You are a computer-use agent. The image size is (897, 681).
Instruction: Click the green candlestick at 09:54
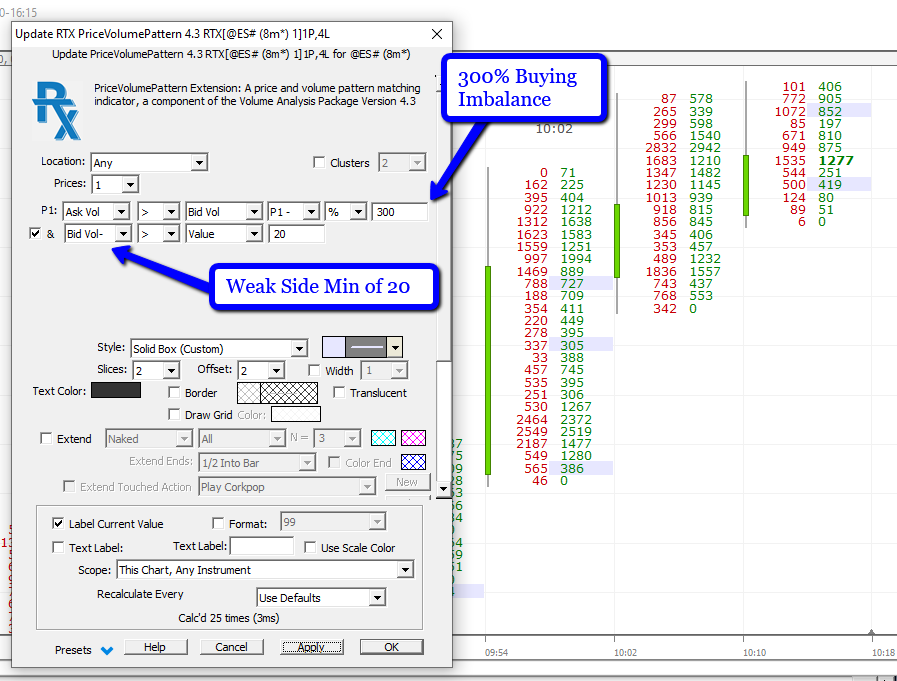(x=488, y=370)
